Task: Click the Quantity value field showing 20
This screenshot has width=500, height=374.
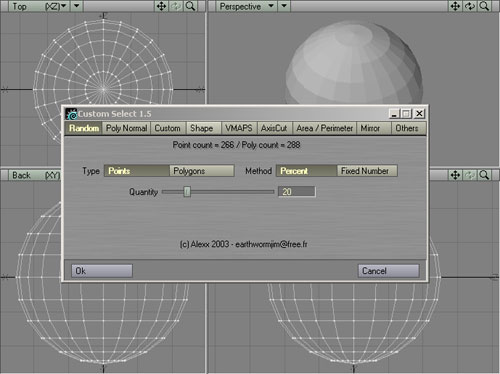Action: click(297, 192)
